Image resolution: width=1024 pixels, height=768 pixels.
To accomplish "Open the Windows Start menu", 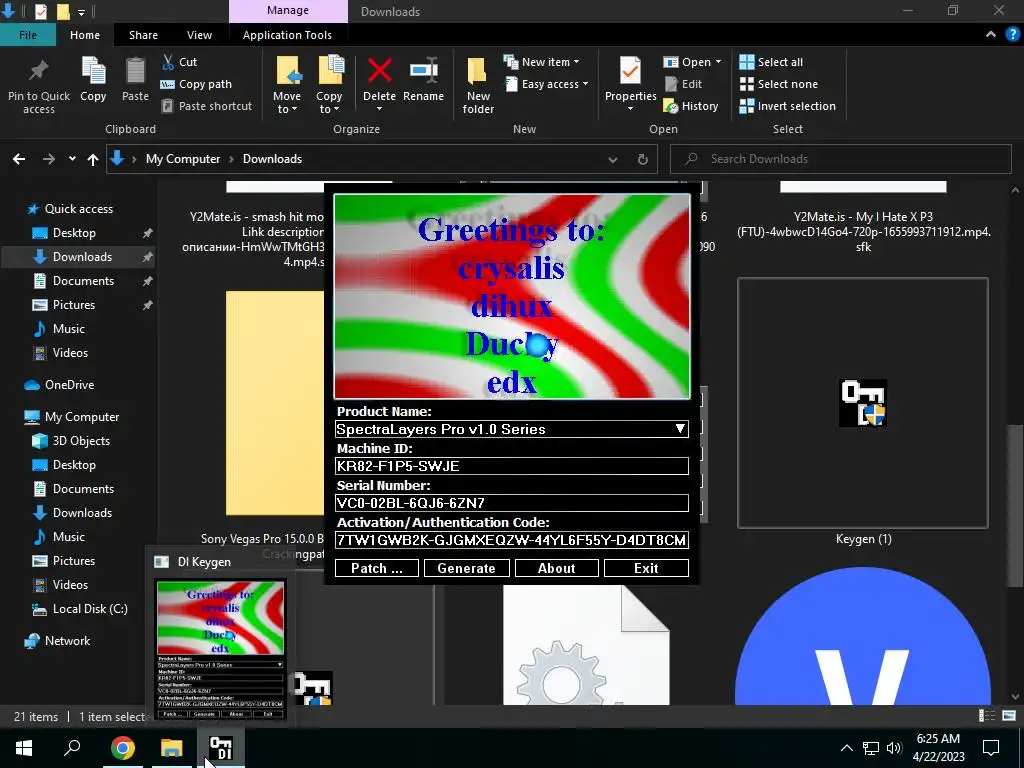I will 24,748.
